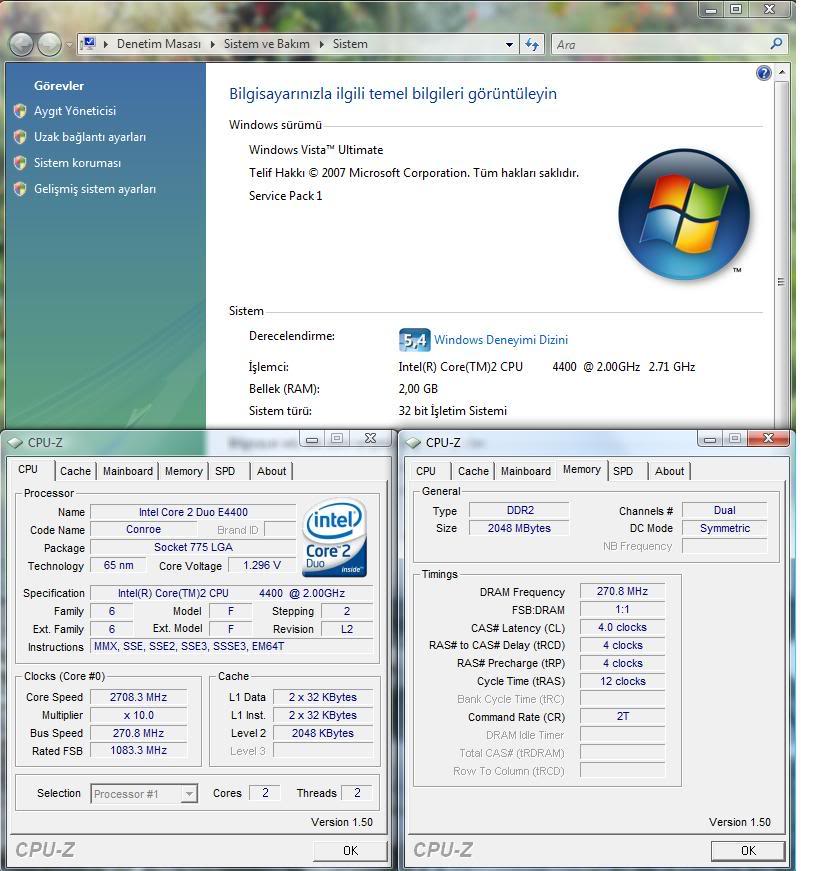Click the shield icon beside Gelişmiş sistem ayarları

click(20, 189)
